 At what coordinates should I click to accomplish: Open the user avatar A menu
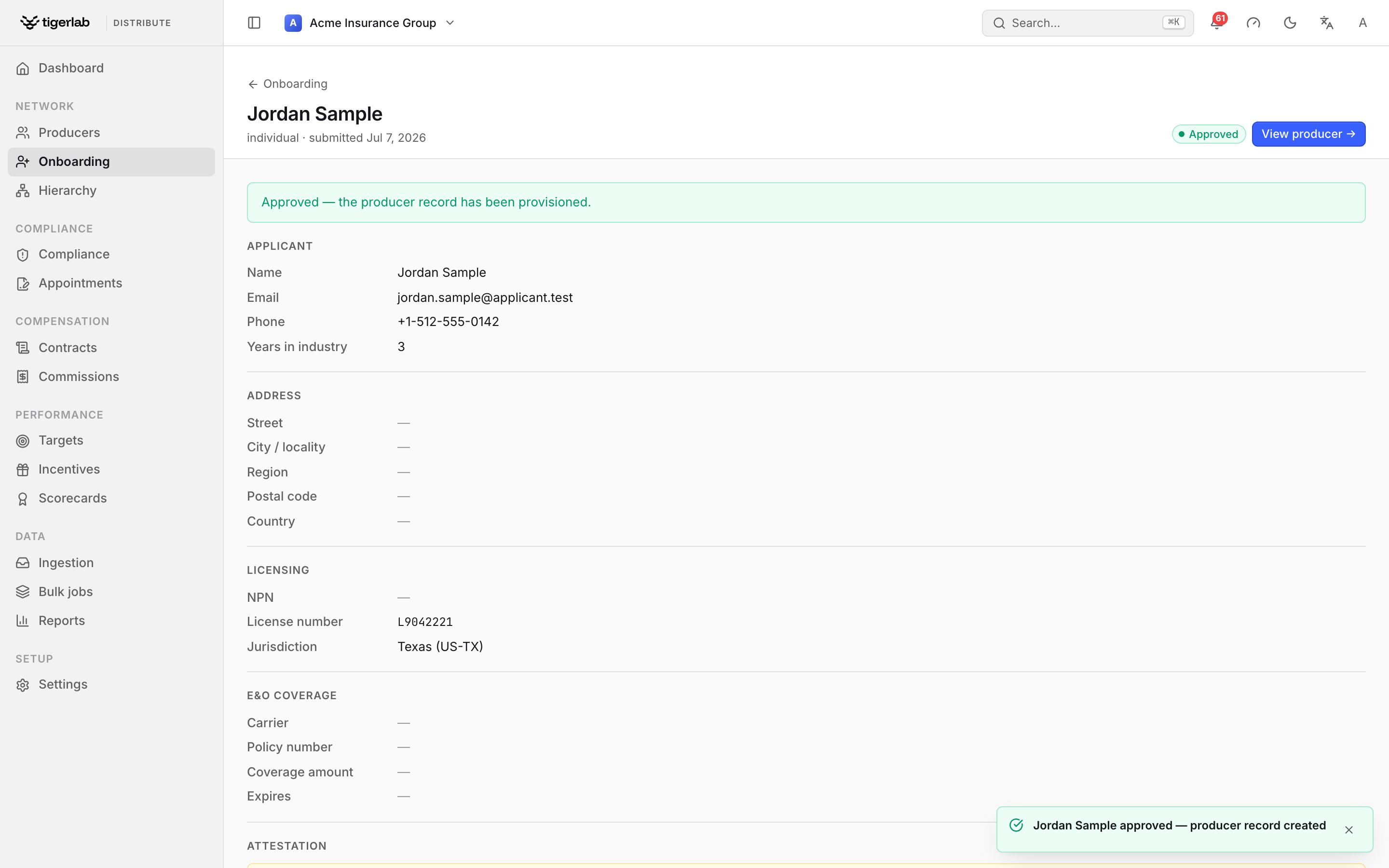coord(1362,23)
